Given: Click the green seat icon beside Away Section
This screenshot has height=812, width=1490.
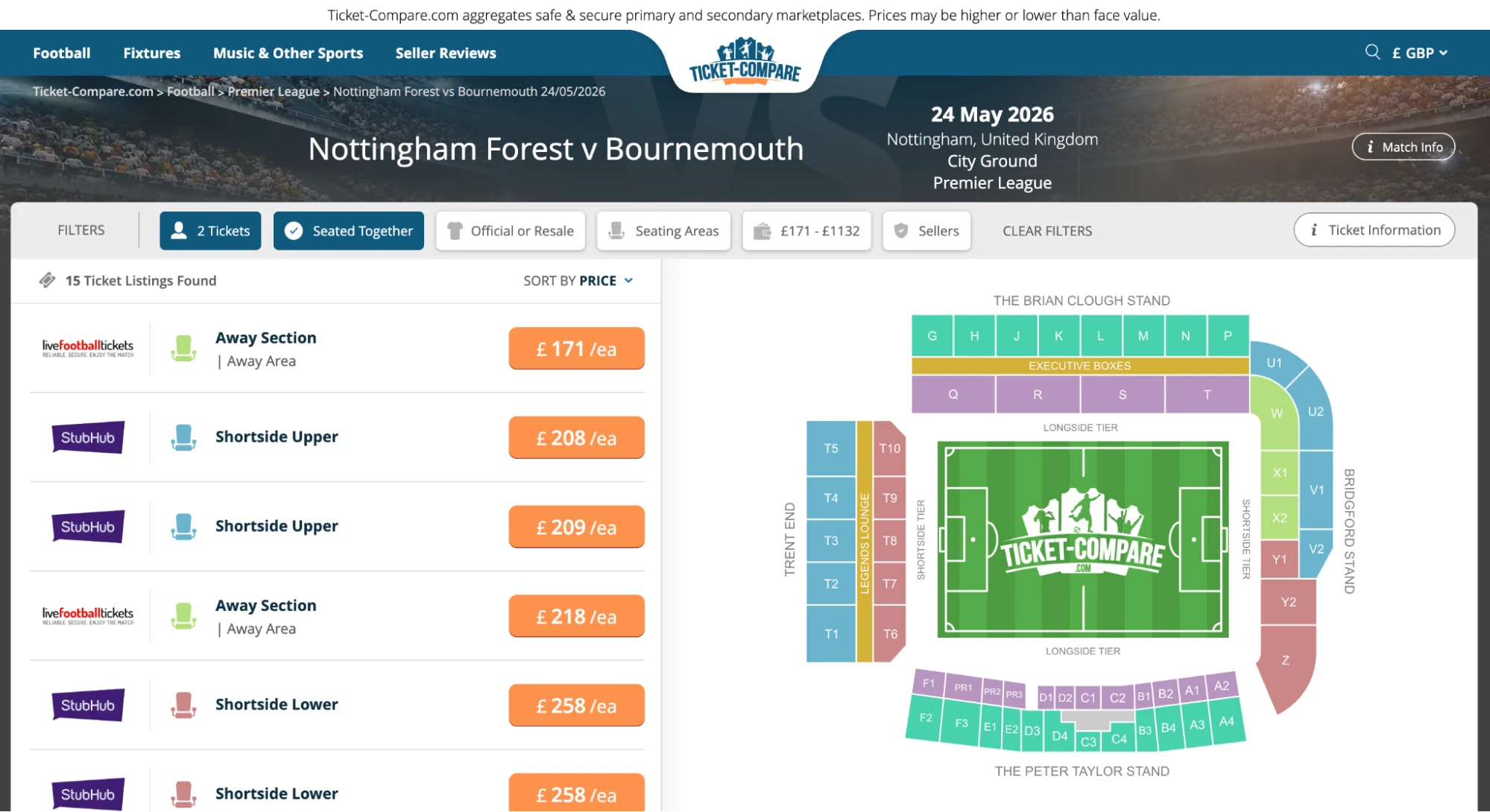Looking at the screenshot, I should (182, 348).
